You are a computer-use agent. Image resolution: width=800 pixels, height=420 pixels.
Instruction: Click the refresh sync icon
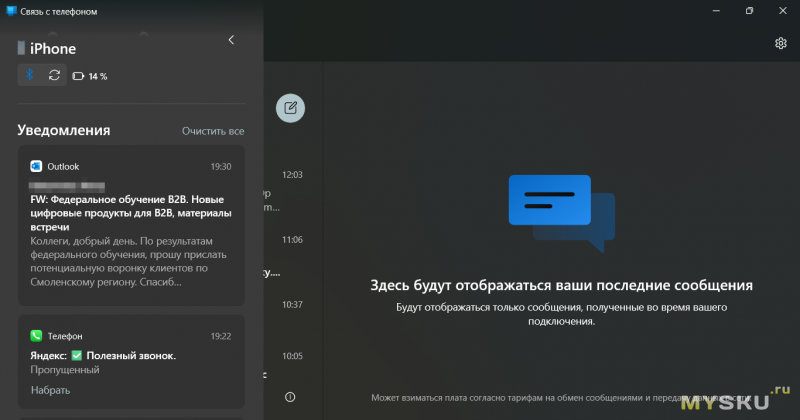[54, 75]
